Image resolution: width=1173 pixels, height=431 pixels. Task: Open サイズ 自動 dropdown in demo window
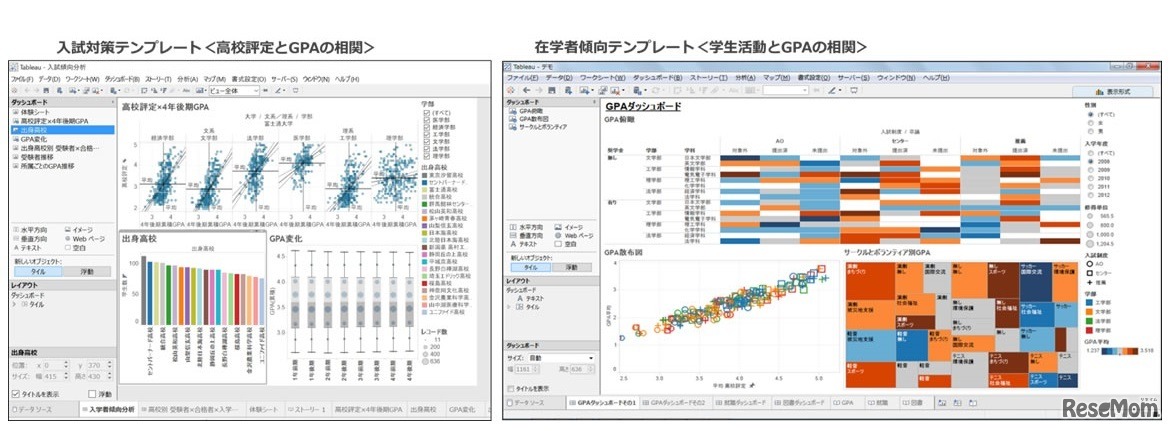point(561,358)
